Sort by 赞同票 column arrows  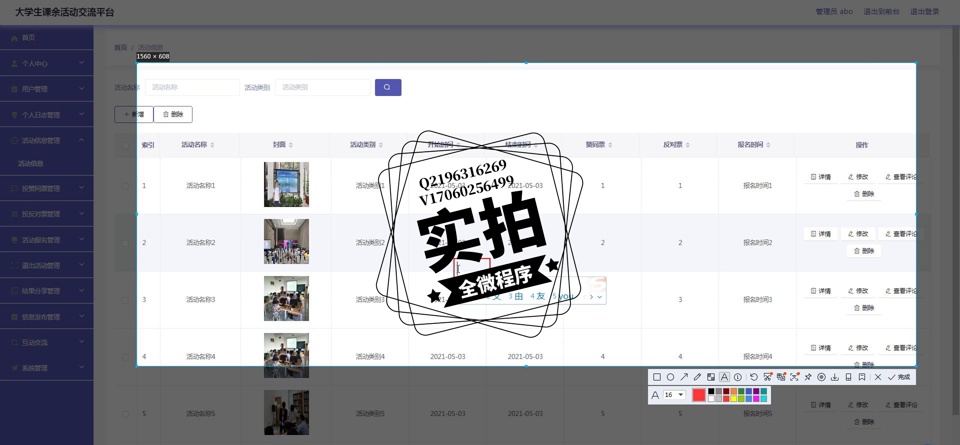pos(610,145)
